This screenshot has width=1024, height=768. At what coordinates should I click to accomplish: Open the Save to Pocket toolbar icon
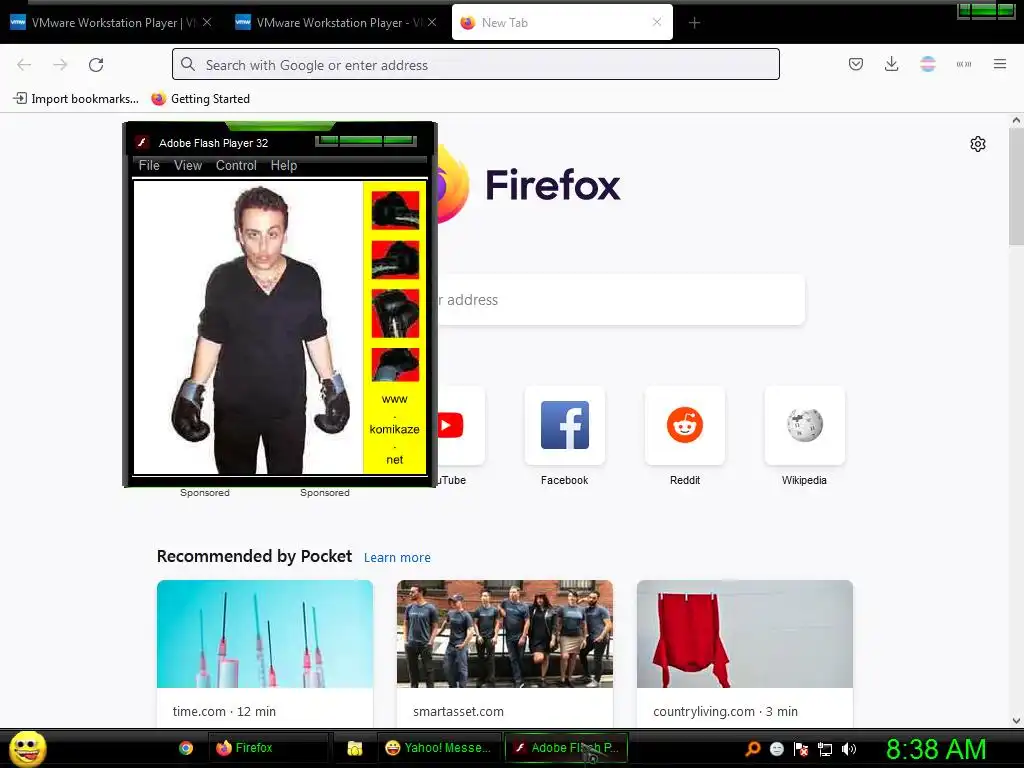(856, 64)
